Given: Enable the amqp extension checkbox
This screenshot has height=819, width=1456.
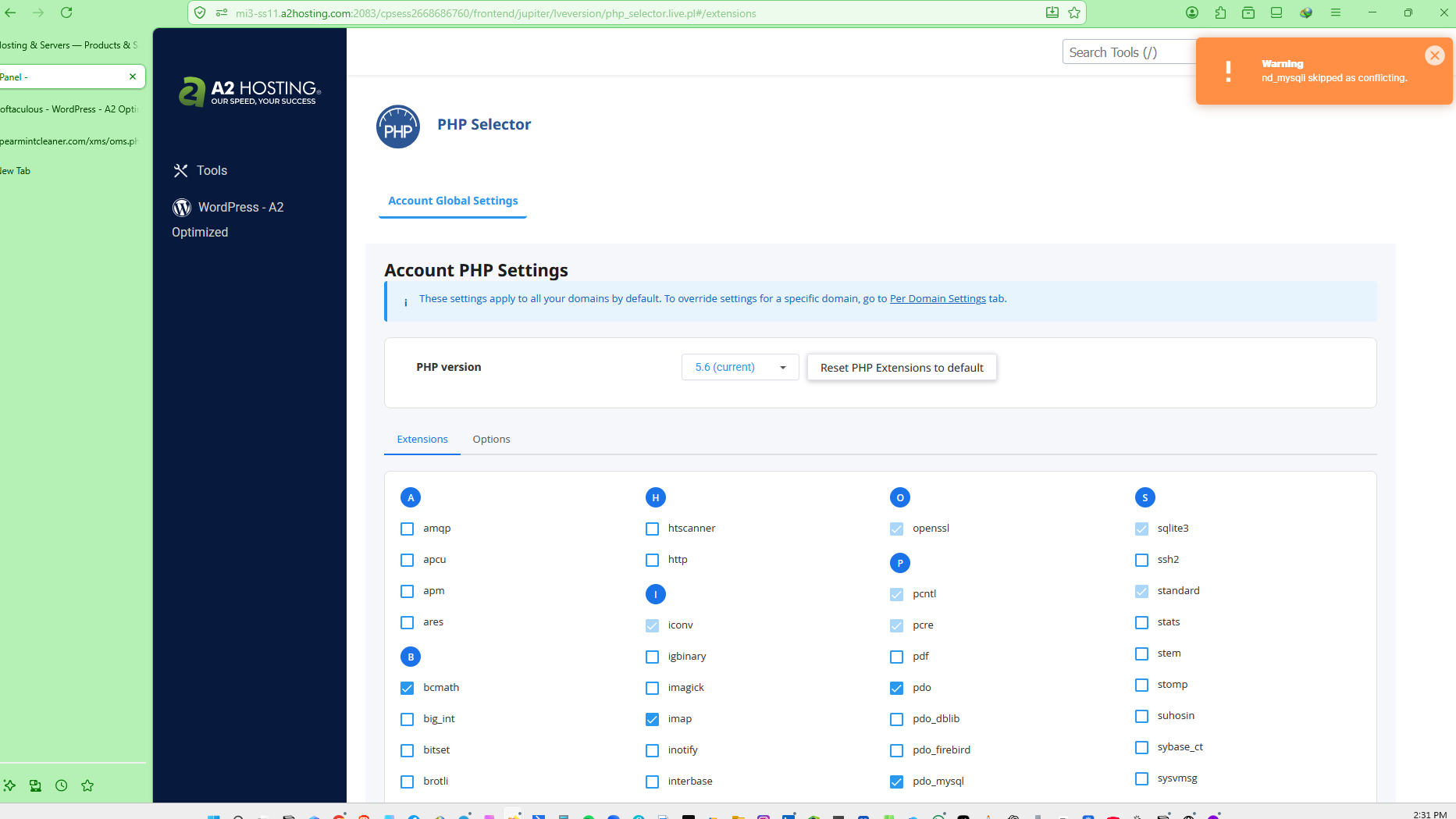Looking at the screenshot, I should [x=407, y=529].
